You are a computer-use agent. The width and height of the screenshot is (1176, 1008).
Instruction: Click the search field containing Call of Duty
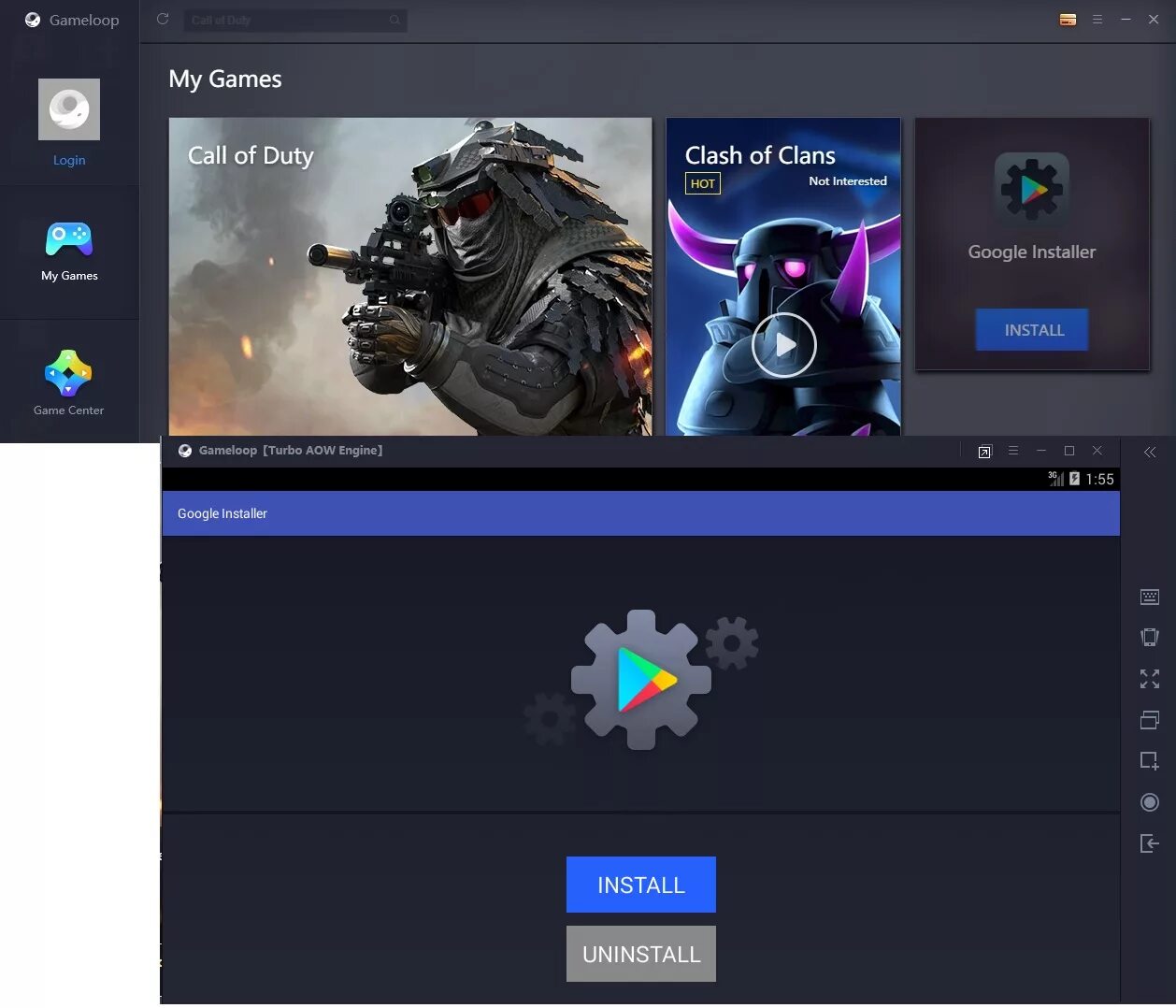(295, 20)
